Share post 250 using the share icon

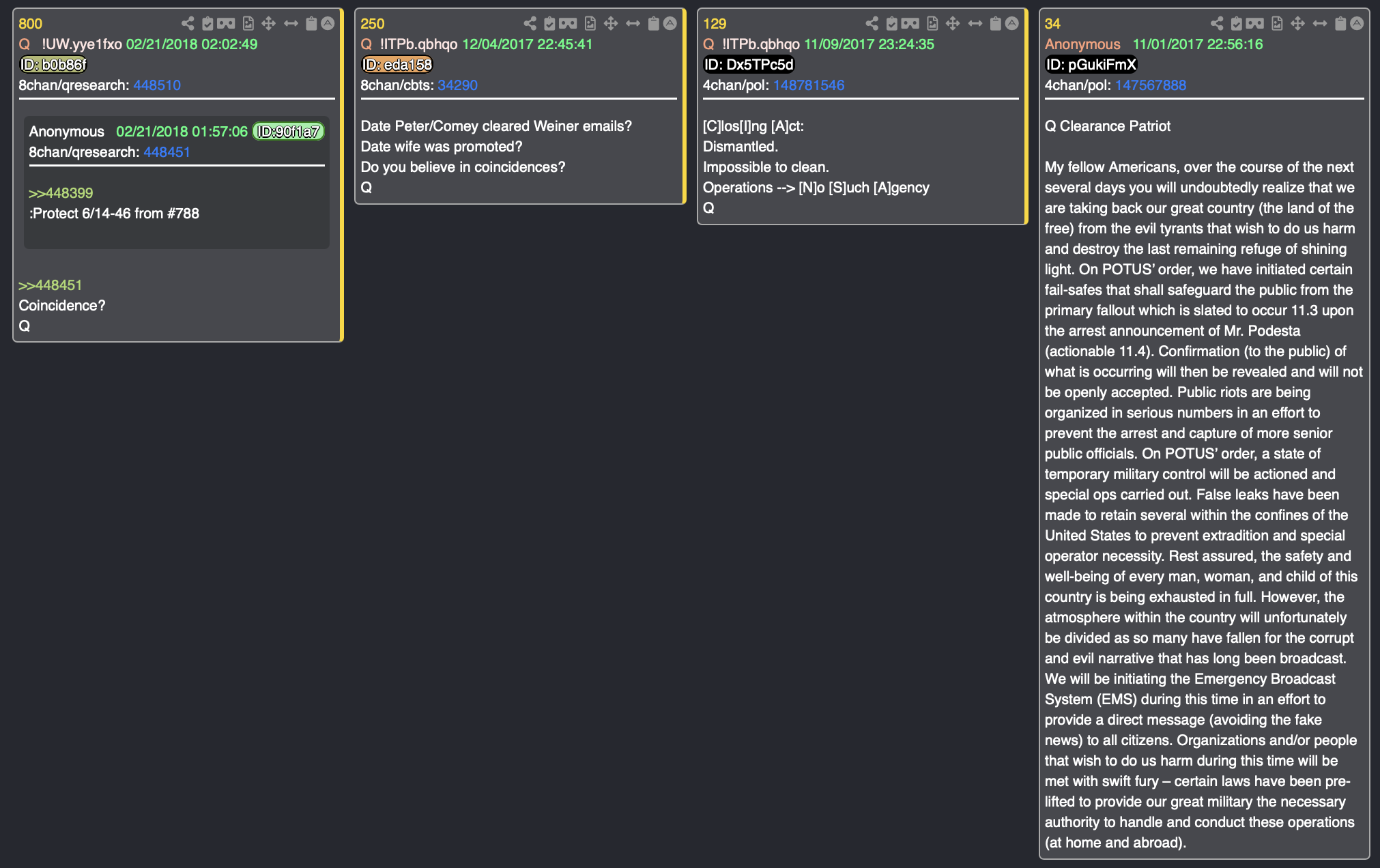[x=530, y=24]
